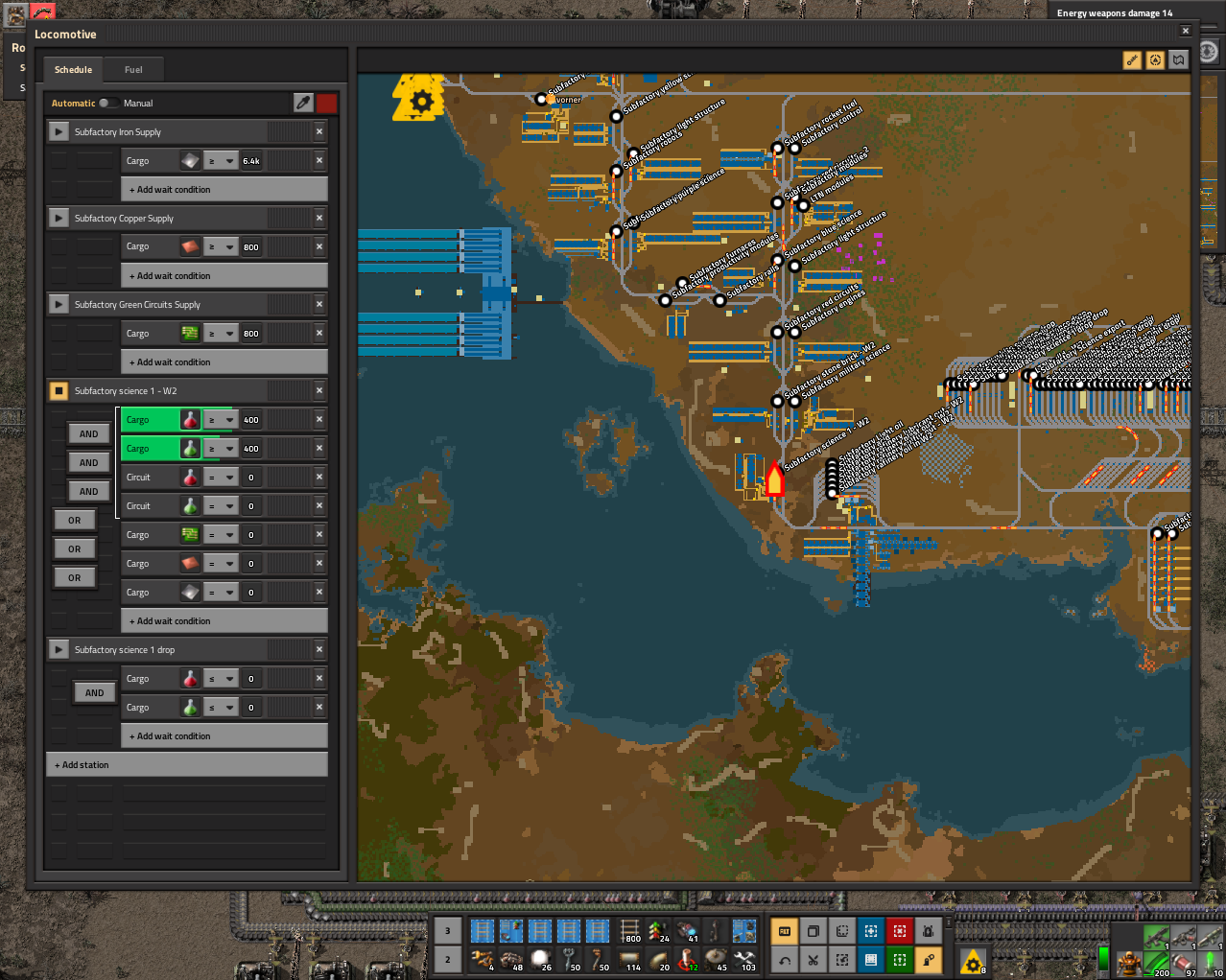Add wait condition under Subfactory Iron Supply
1226x980 pixels.
224,189
